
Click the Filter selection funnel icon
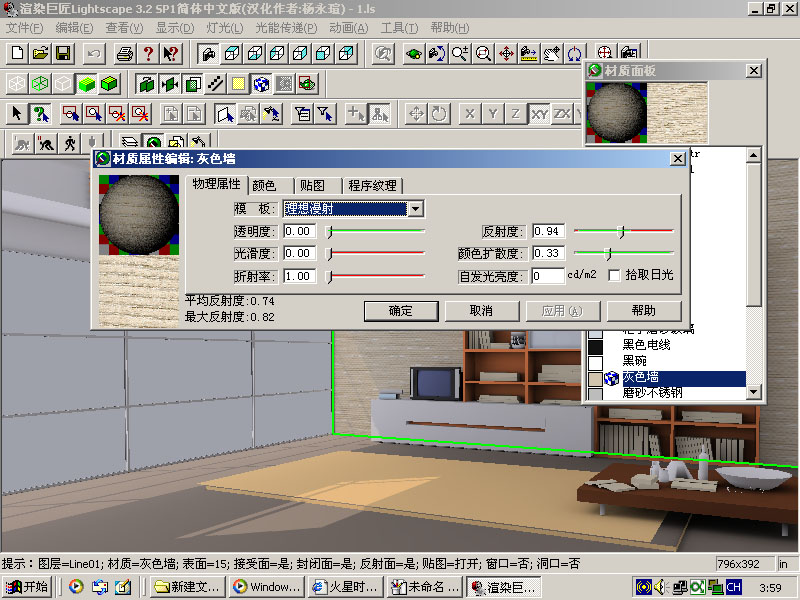pos(326,114)
